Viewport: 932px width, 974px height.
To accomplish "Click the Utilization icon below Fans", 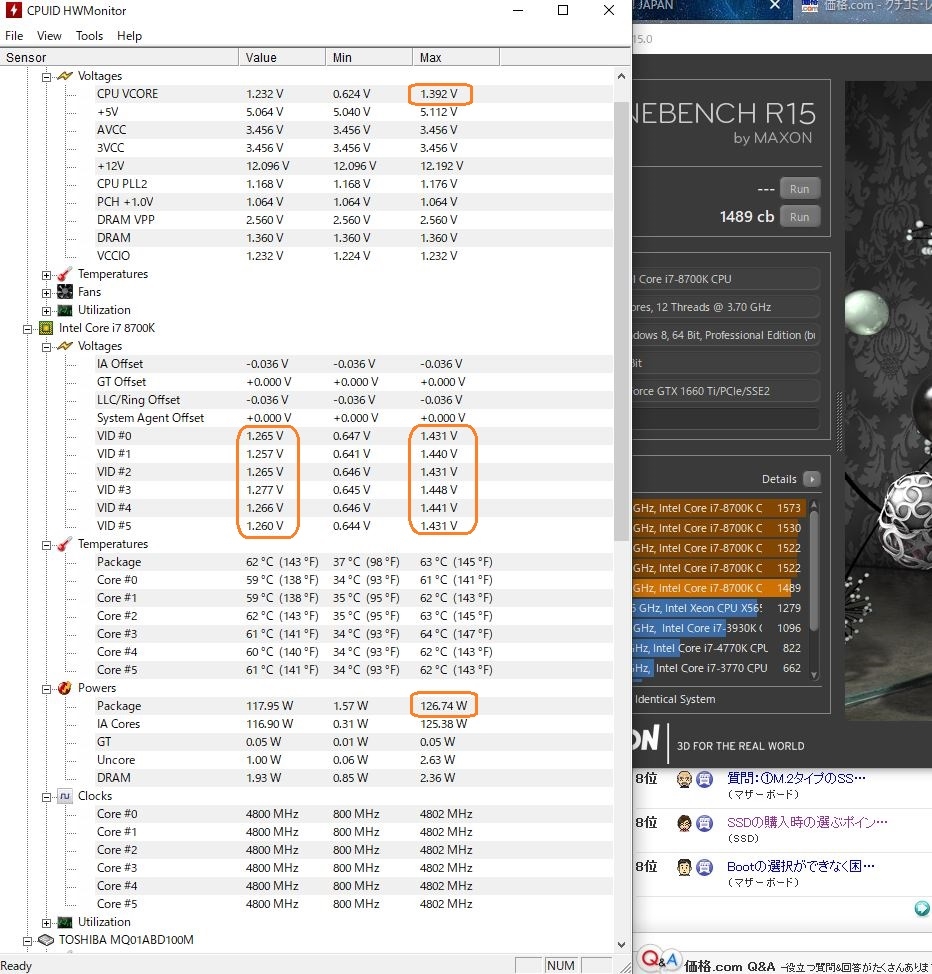I will (x=65, y=310).
